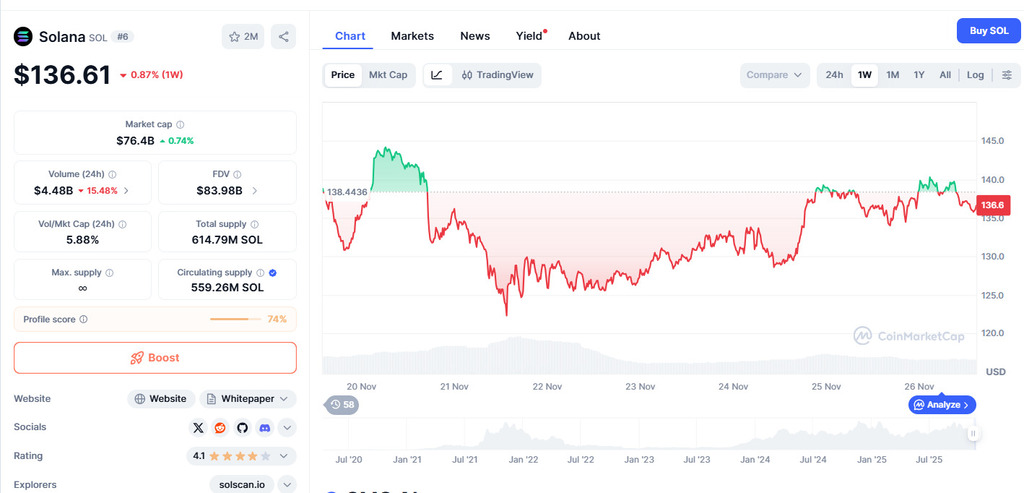Switch chart to Mkt Cap view
1024x493 pixels.
[388, 75]
